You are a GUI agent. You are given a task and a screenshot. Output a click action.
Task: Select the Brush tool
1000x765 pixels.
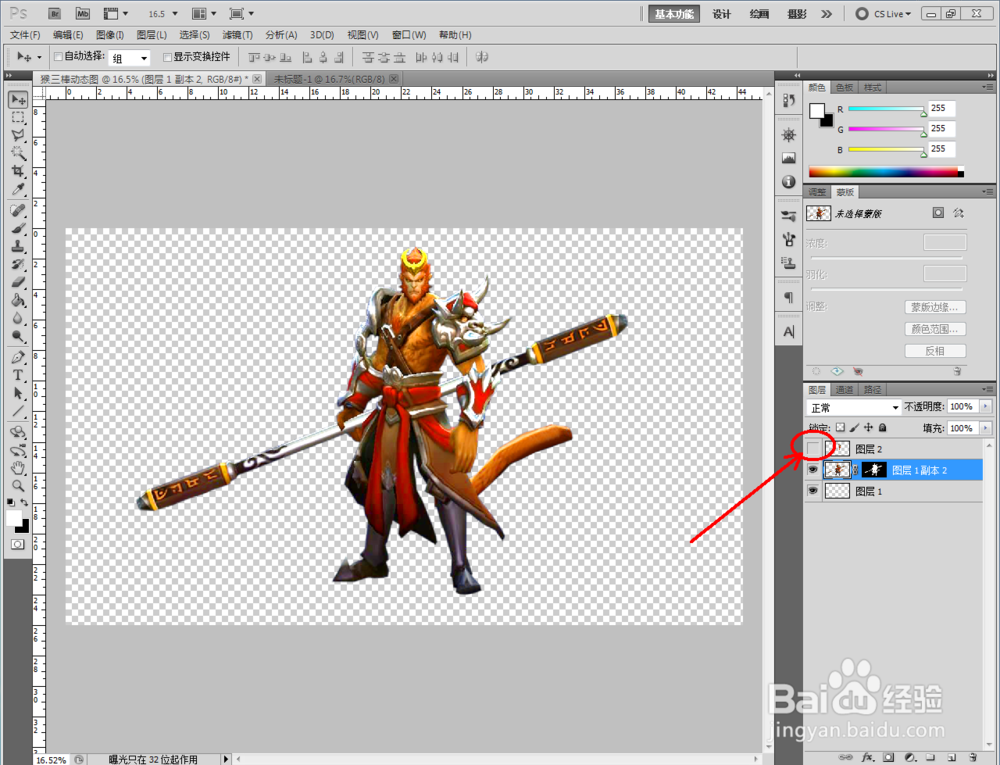[18, 228]
